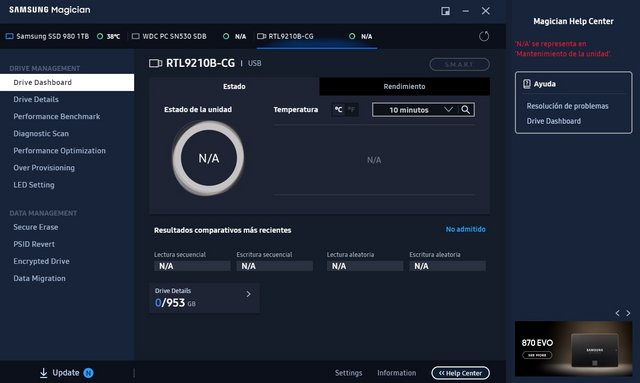Screen dimensions: 640x383
Task: Click the Escritura secuencial N/A value
Action: click(274, 266)
